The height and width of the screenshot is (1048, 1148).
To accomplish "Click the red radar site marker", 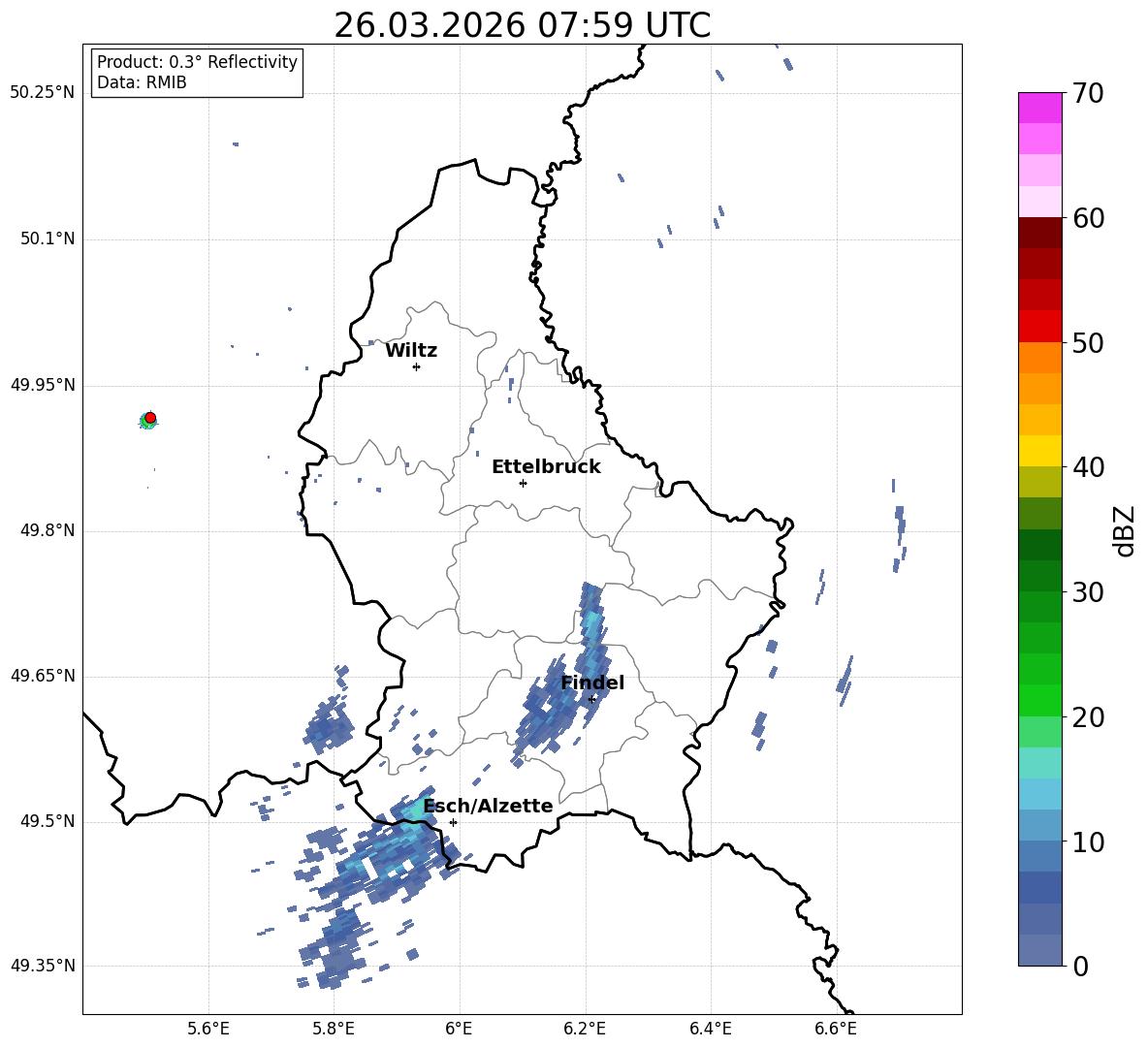I will 150,418.
